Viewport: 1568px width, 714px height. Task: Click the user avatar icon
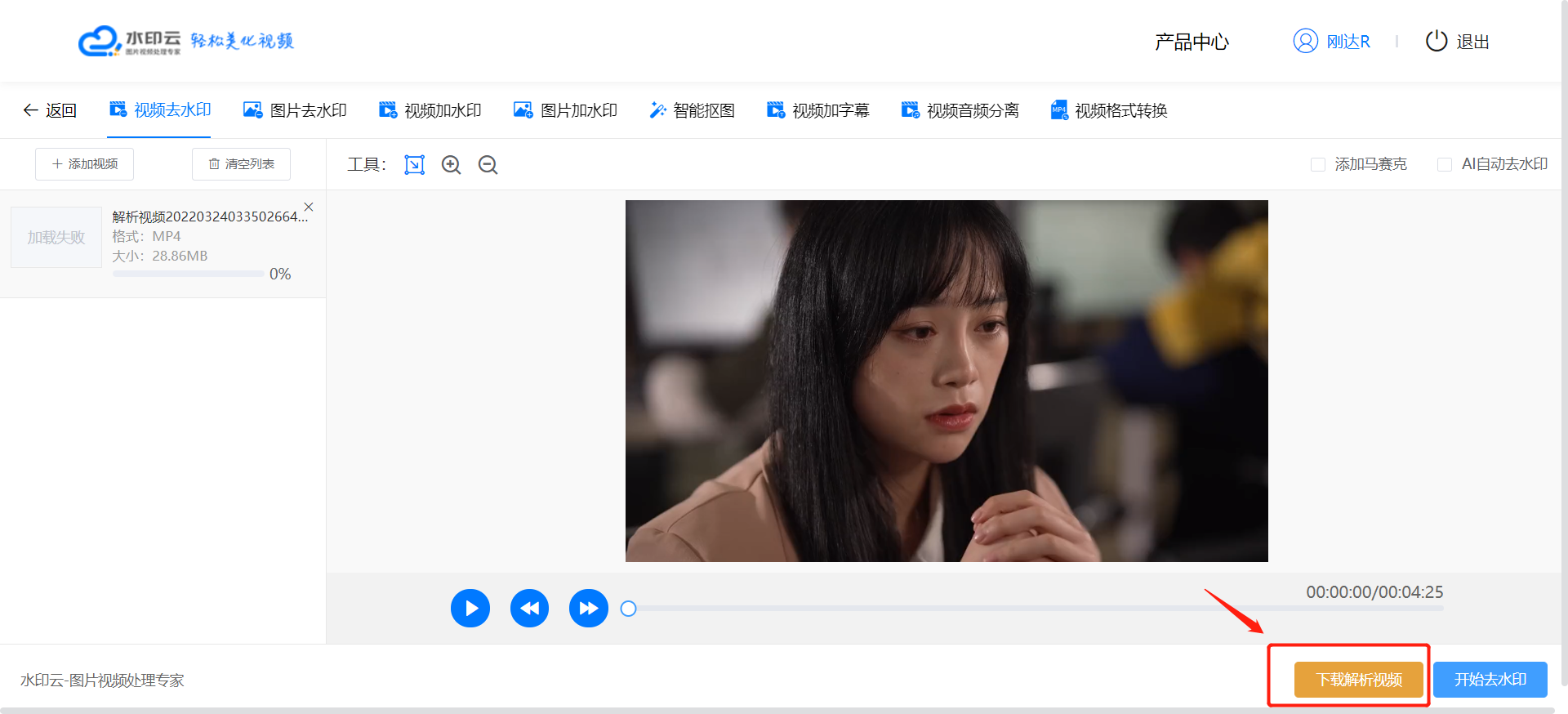point(1305,41)
